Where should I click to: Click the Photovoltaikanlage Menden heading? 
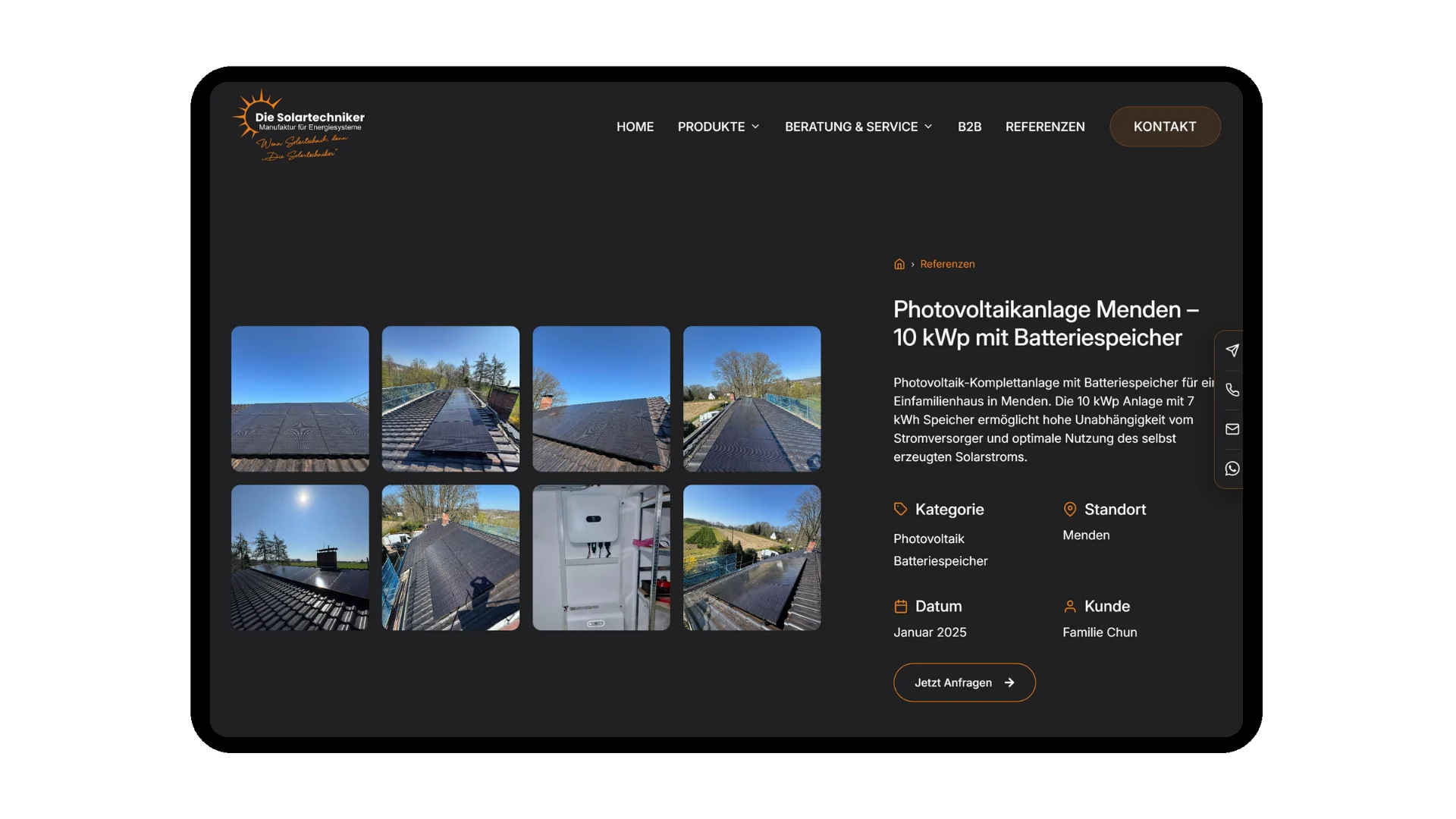click(x=1046, y=323)
